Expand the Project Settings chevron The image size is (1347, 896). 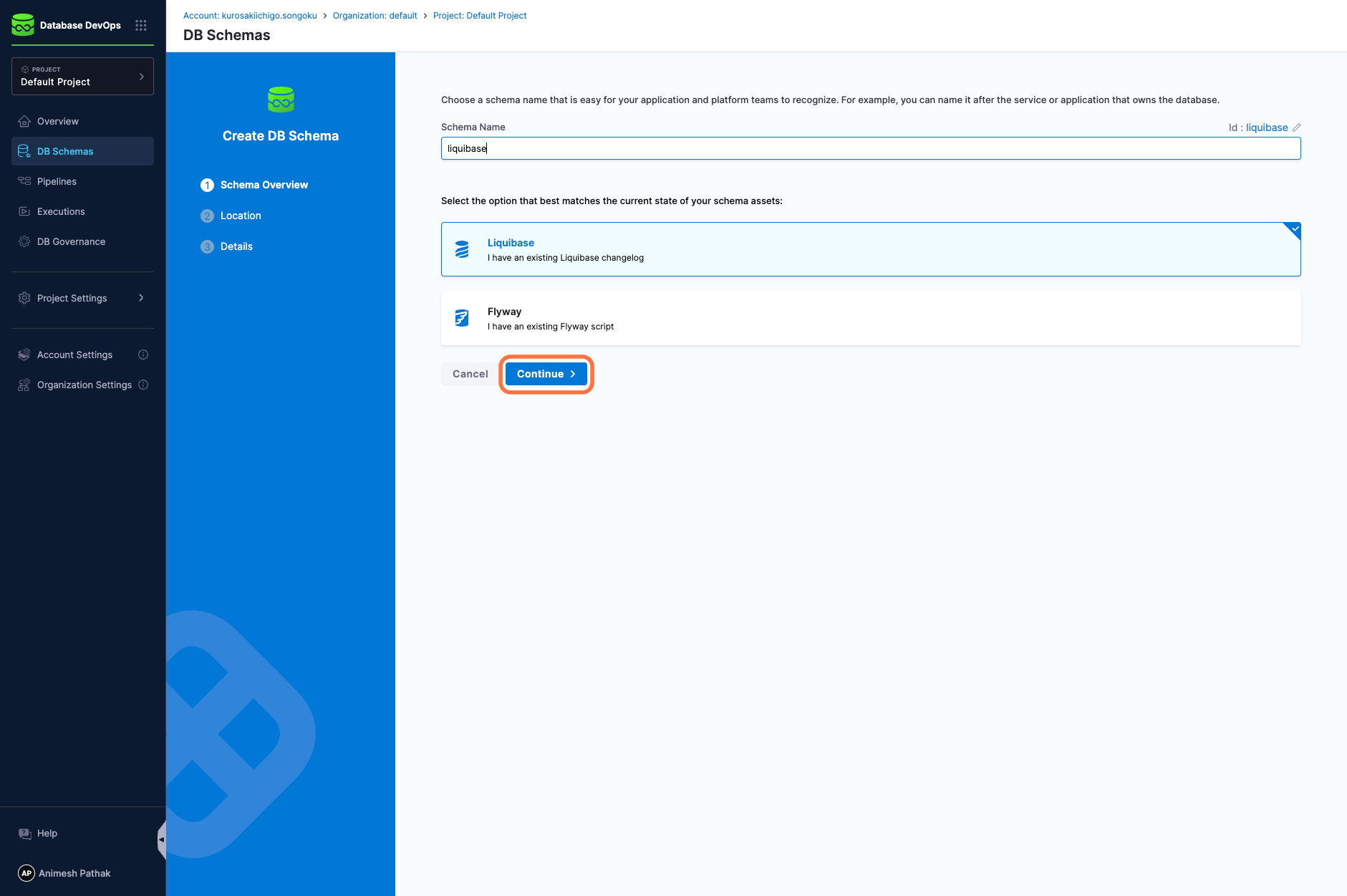[x=141, y=298]
